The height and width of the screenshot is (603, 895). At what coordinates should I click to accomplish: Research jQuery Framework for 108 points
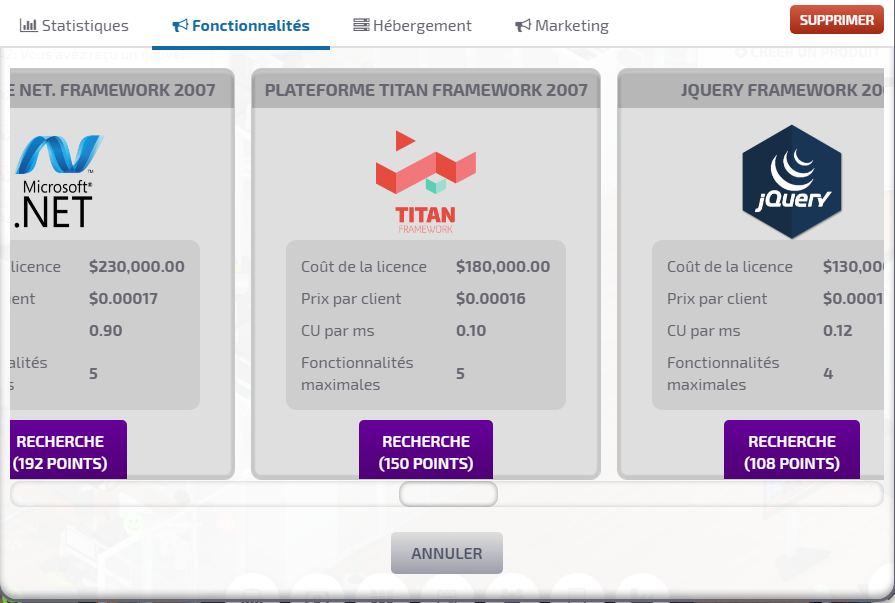pos(791,452)
